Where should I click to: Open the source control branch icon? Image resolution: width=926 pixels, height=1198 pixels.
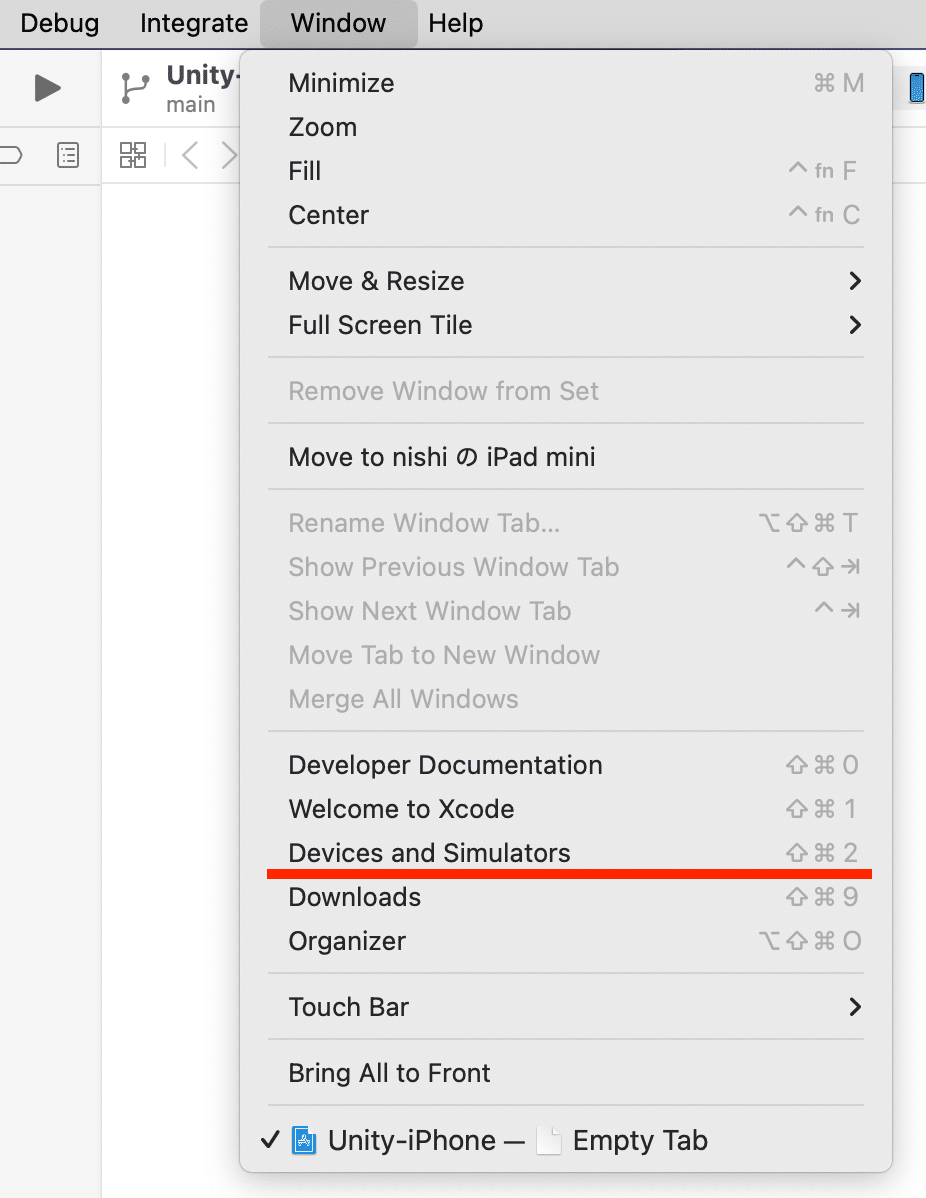(134, 87)
